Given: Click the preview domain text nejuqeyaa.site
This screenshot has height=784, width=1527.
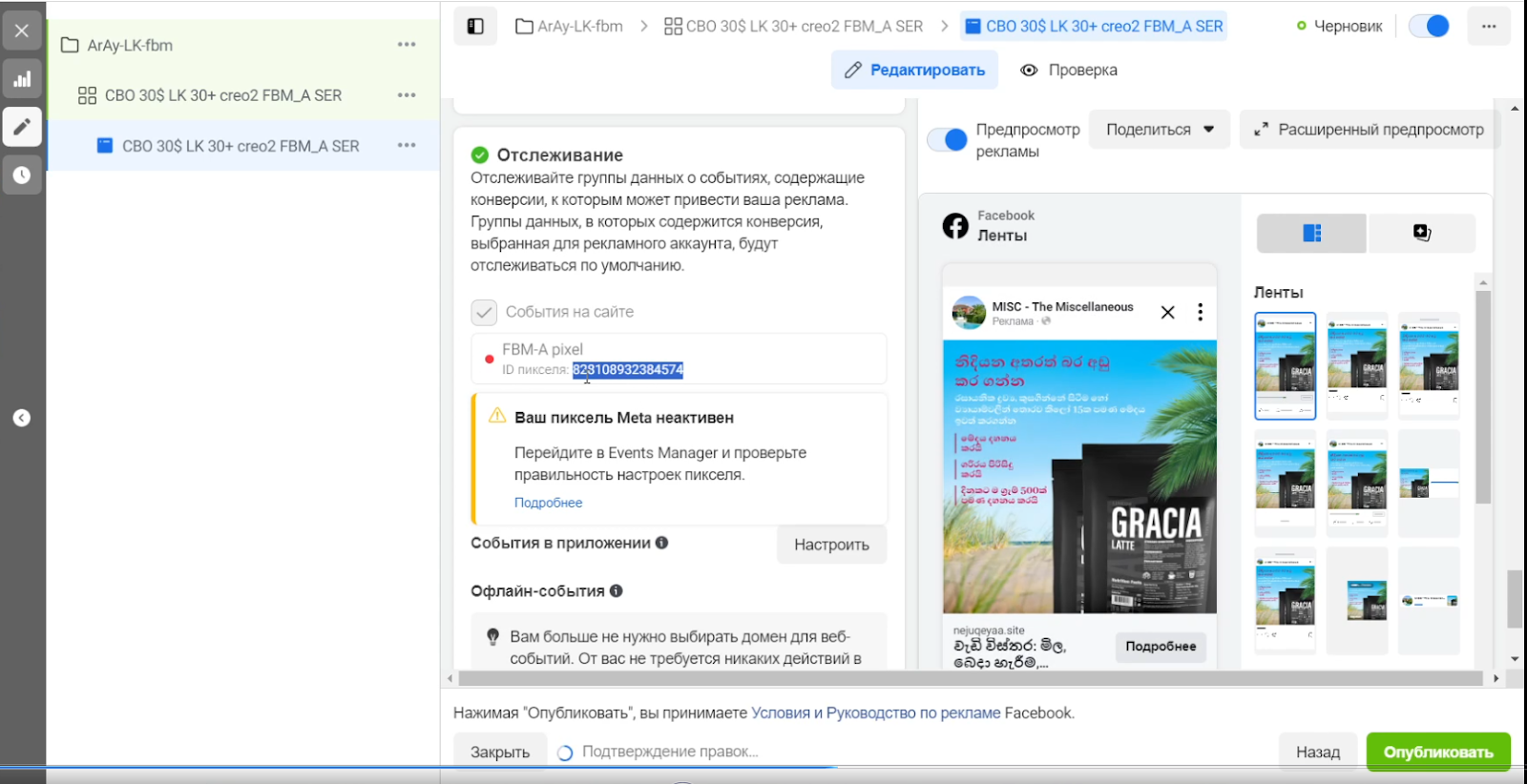Looking at the screenshot, I should click(989, 630).
